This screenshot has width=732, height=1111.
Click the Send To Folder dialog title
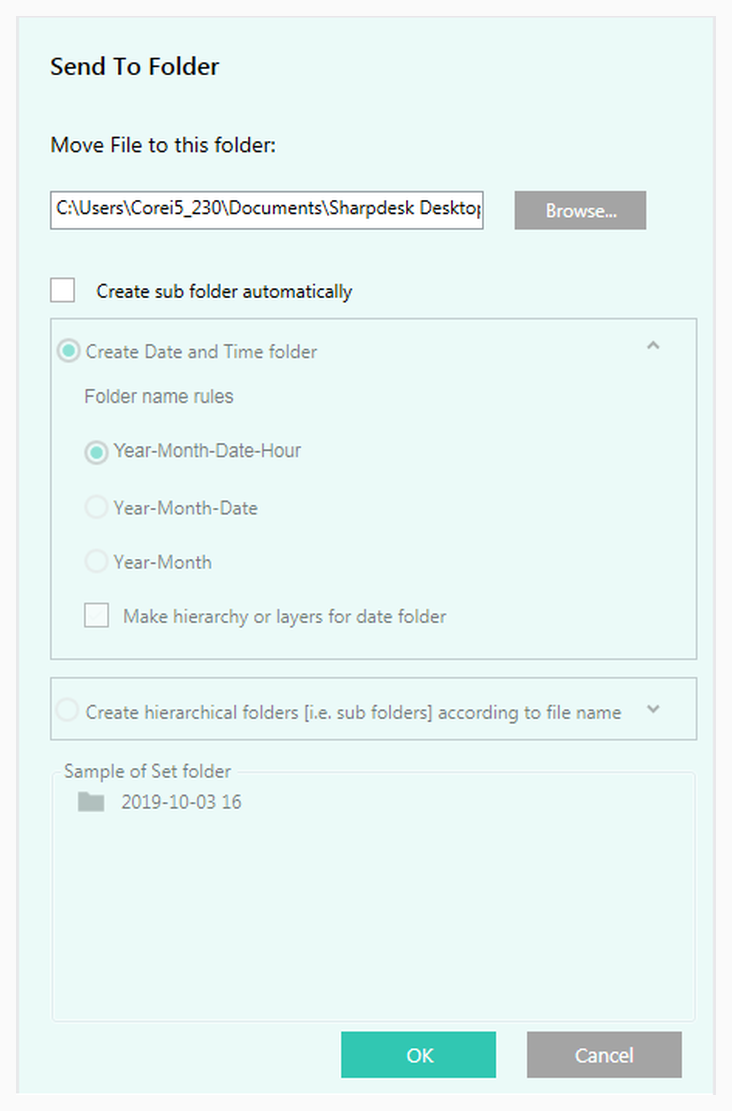[x=135, y=67]
